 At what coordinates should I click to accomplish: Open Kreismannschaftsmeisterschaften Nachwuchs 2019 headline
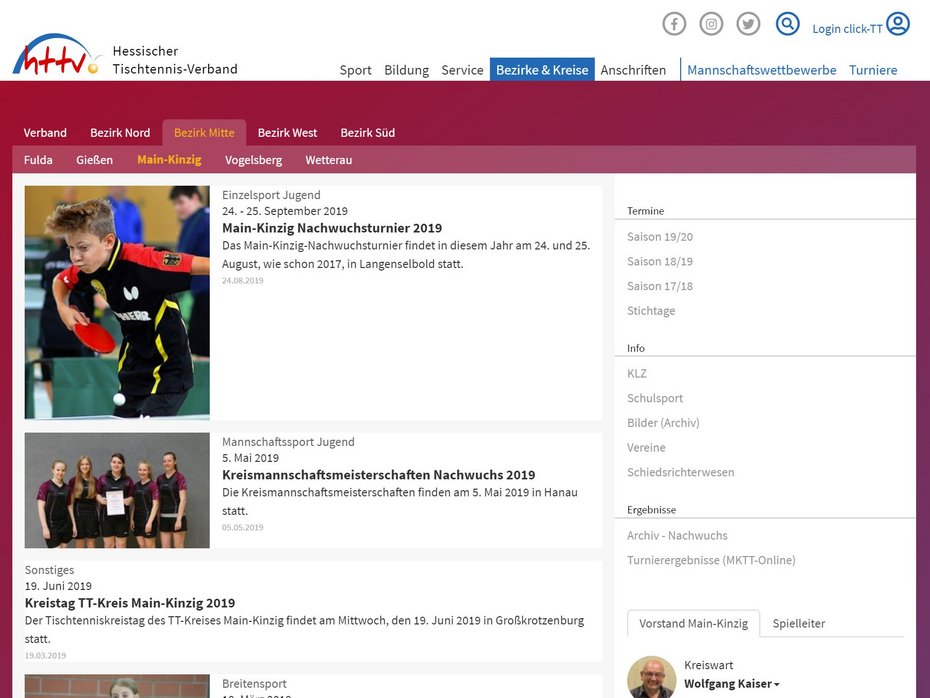click(x=378, y=474)
